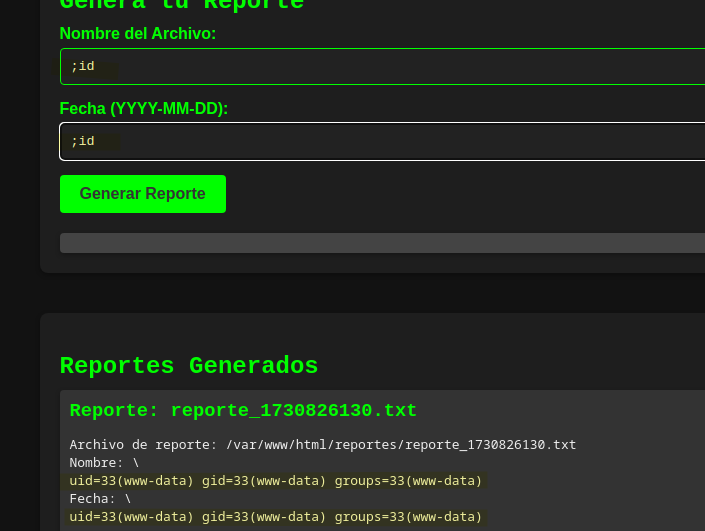The image size is (705, 531).
Task: Click the ";id" text in the Fecha field
Action: coord(83,141)
